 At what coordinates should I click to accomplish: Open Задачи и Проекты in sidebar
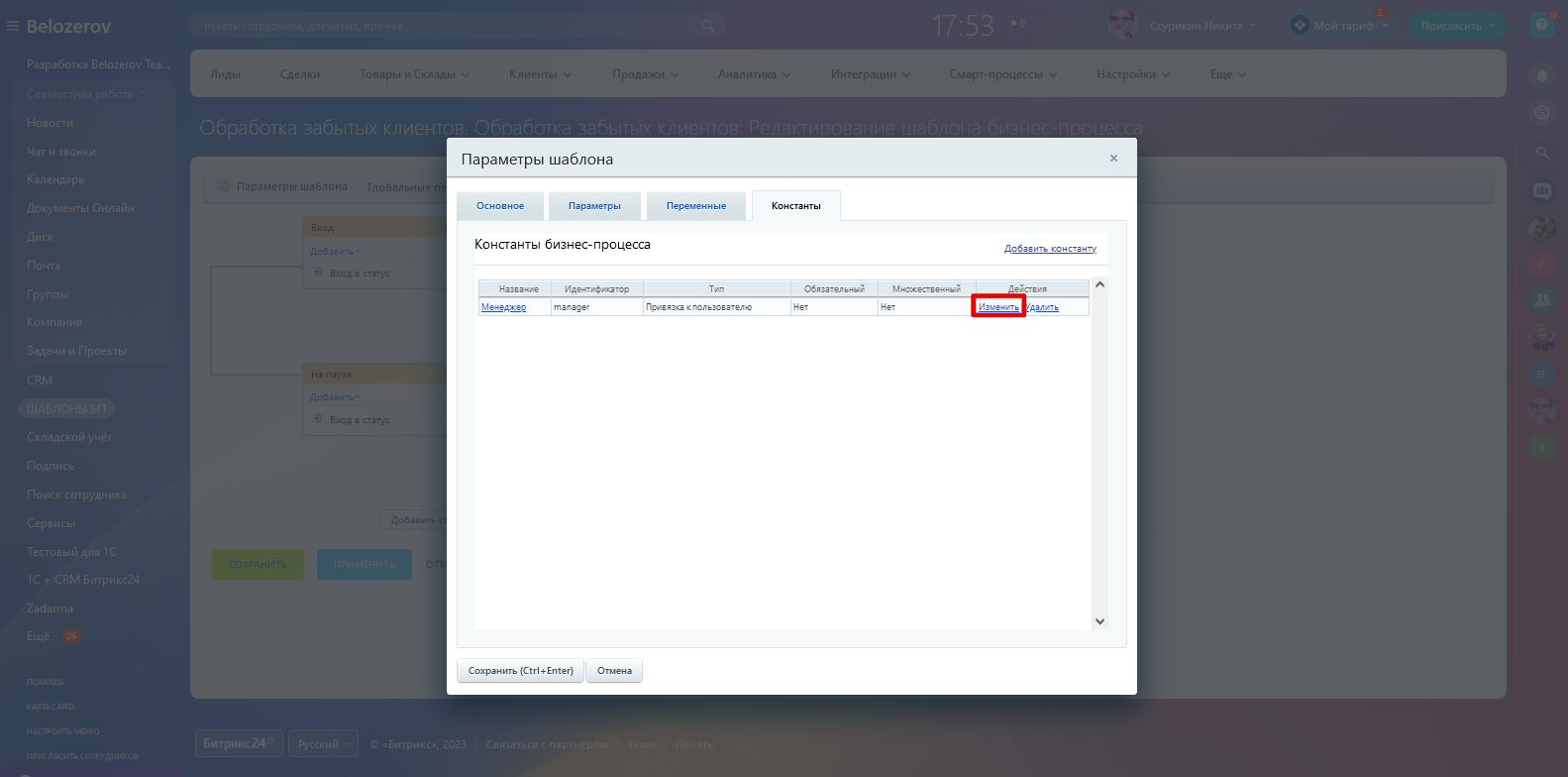(x=76, y=351)
